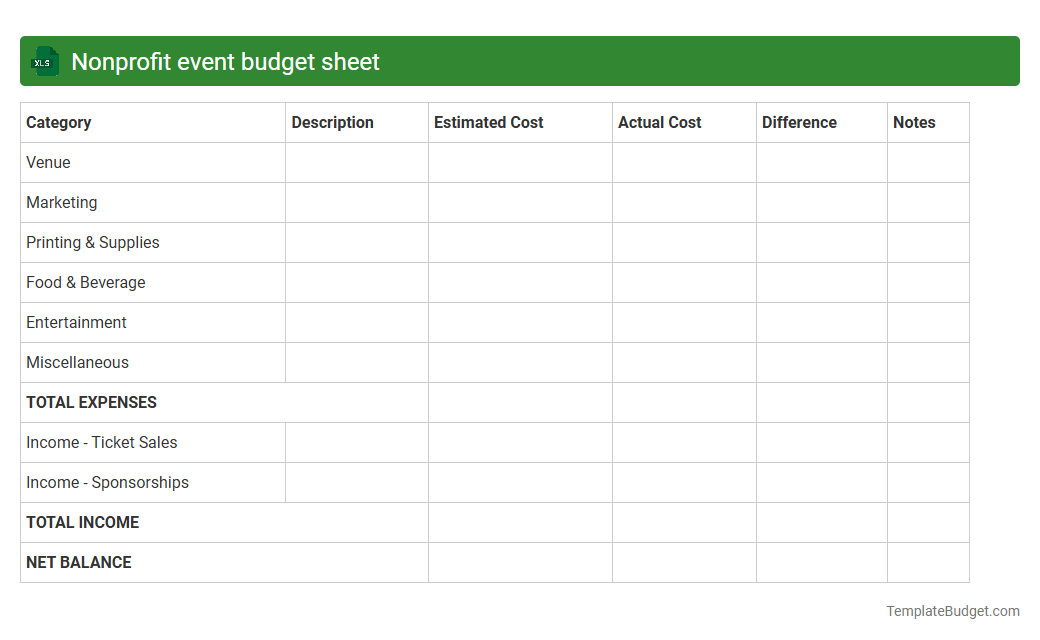Screen dimensions: 1040x640
Task: Select the NET BALANCE row
Action: tap(79, 562)
